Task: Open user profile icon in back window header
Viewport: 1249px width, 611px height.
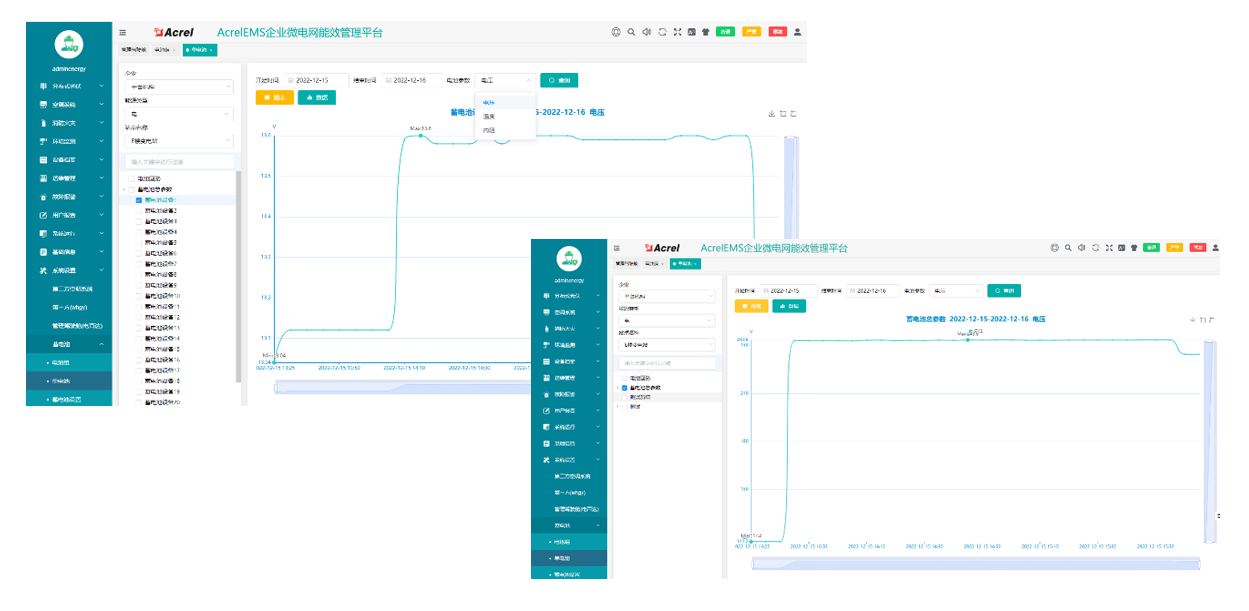Action: pyautogui.click(x=798, y=32)
